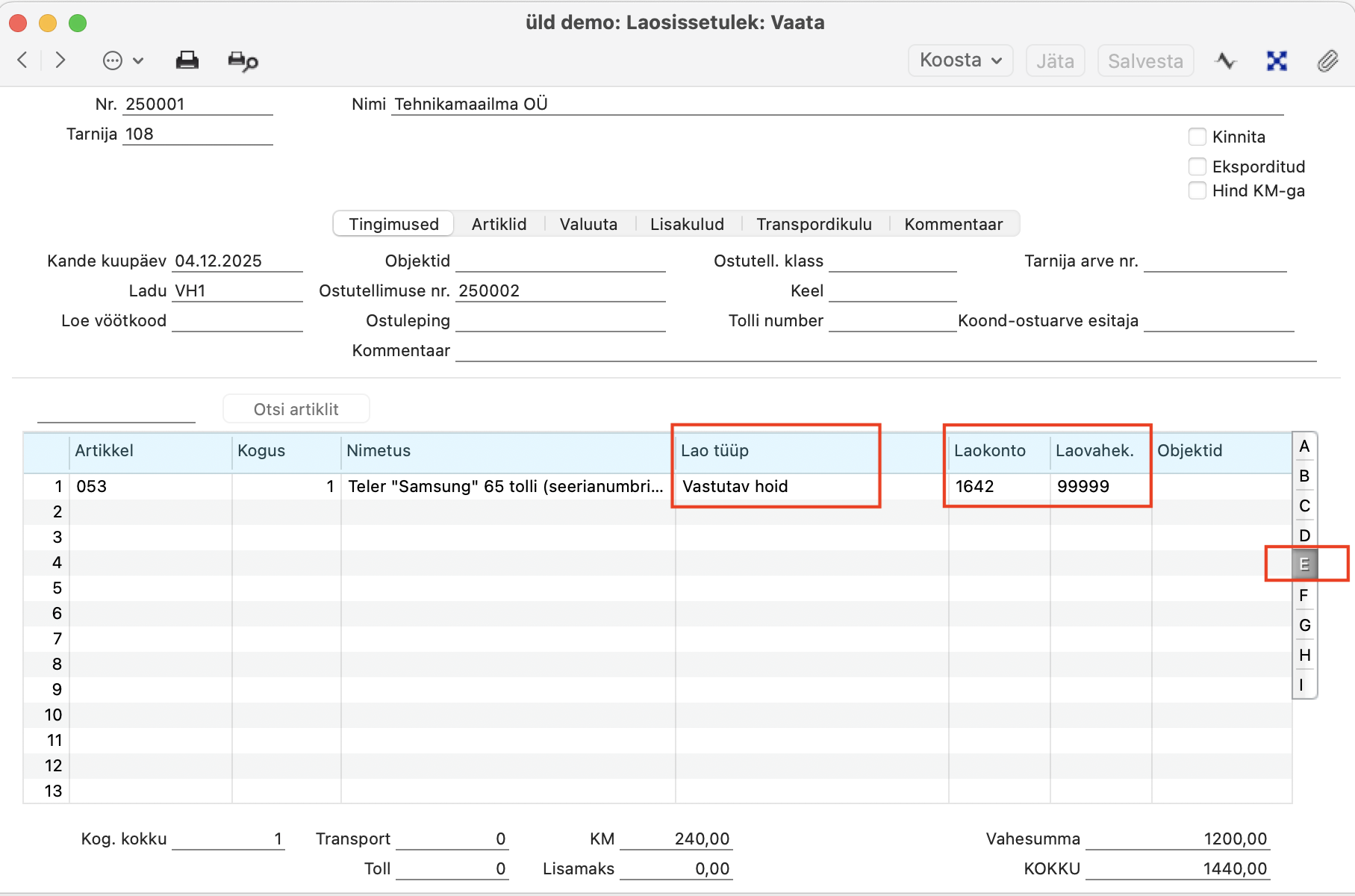This screenshot has height=896, width=1355.
Task: Select the Valuuta tab
Action: click(588, 224)
